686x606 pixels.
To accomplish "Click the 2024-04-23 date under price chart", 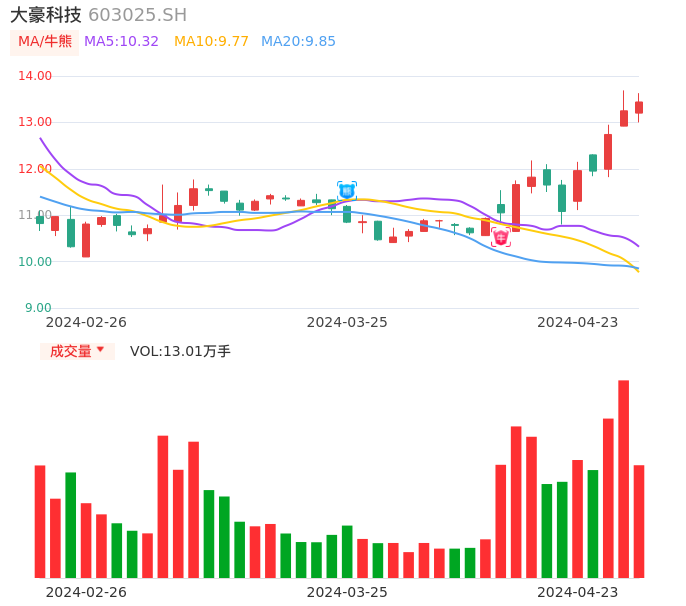I will [578, 322].
